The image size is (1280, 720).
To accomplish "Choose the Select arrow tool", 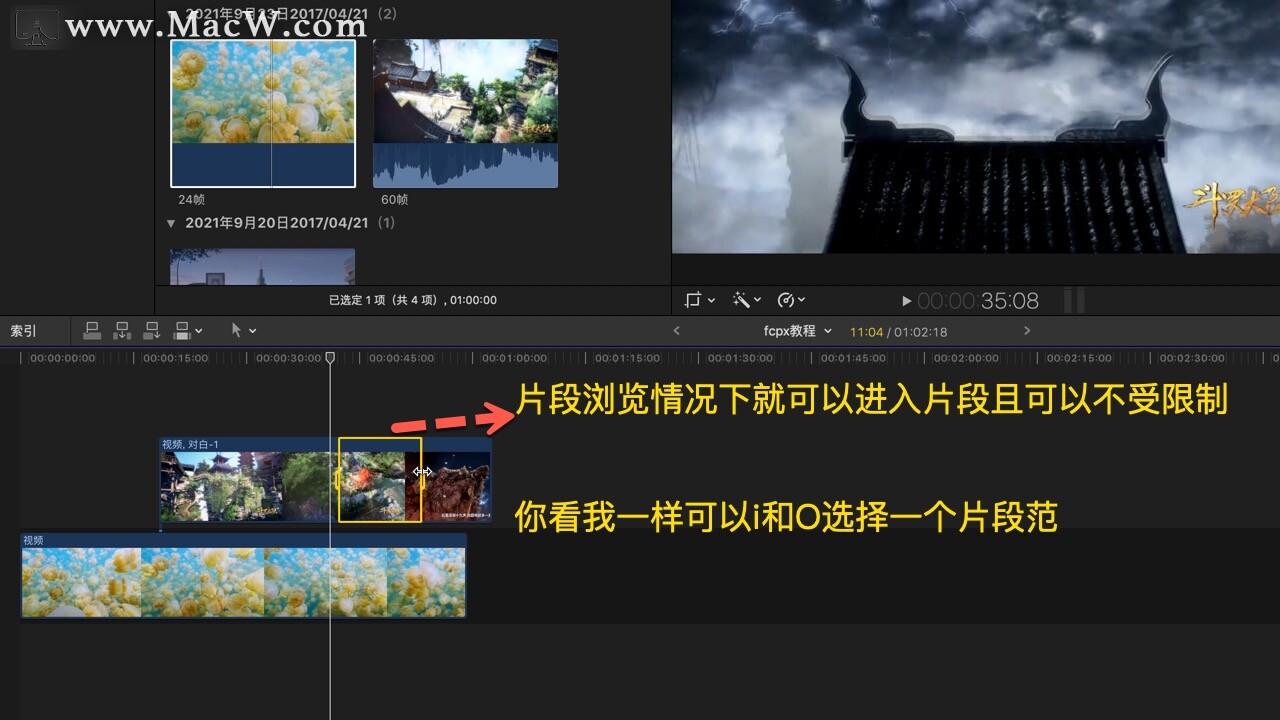I will (236, 330).
